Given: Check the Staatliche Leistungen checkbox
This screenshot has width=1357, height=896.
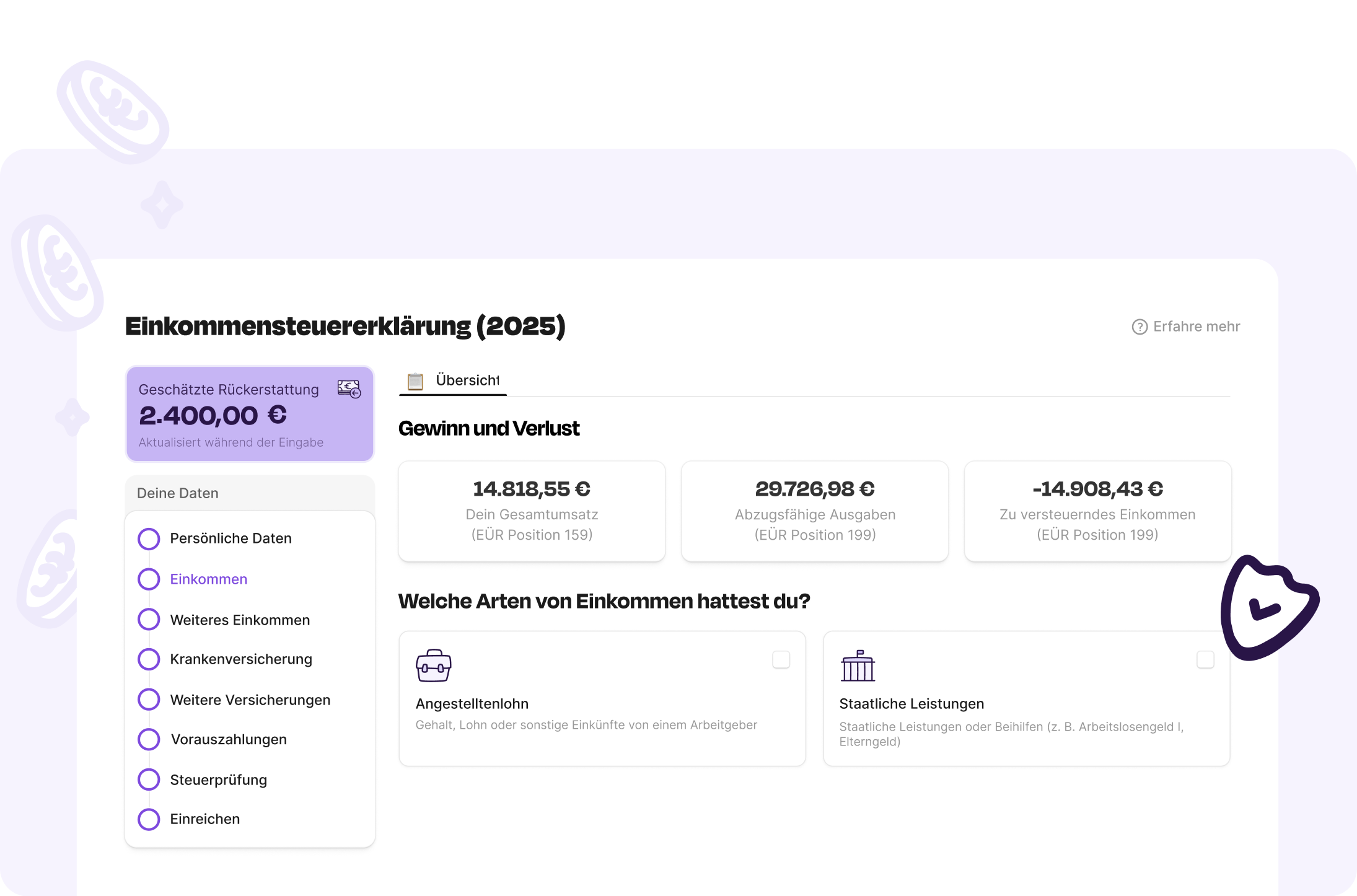Looking at the screenshot, I should 1205,659.
